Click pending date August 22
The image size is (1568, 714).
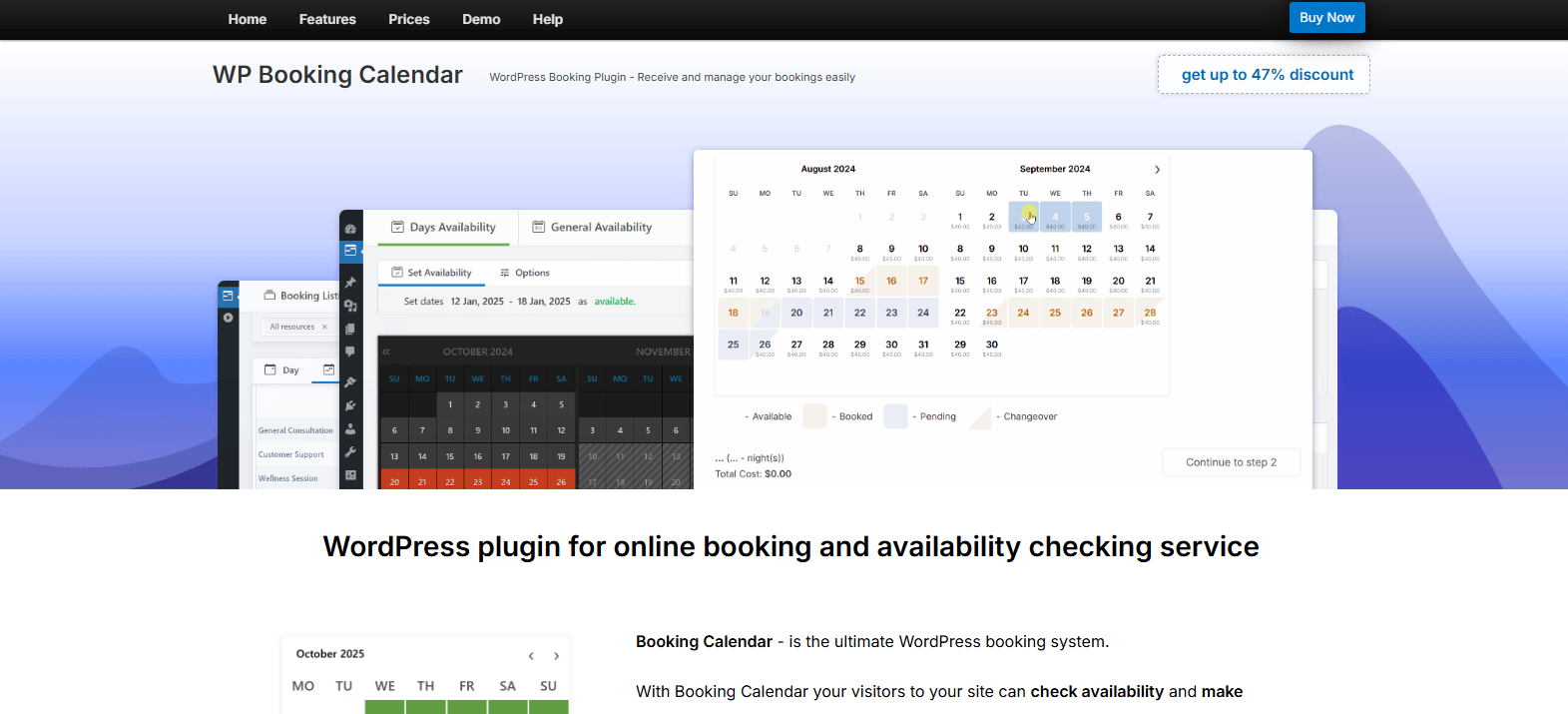(860, 314)
